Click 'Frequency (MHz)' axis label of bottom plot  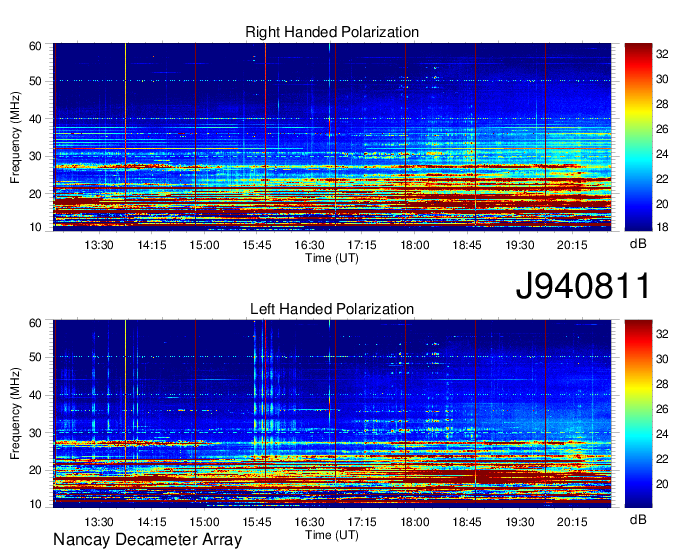[15, 414]
